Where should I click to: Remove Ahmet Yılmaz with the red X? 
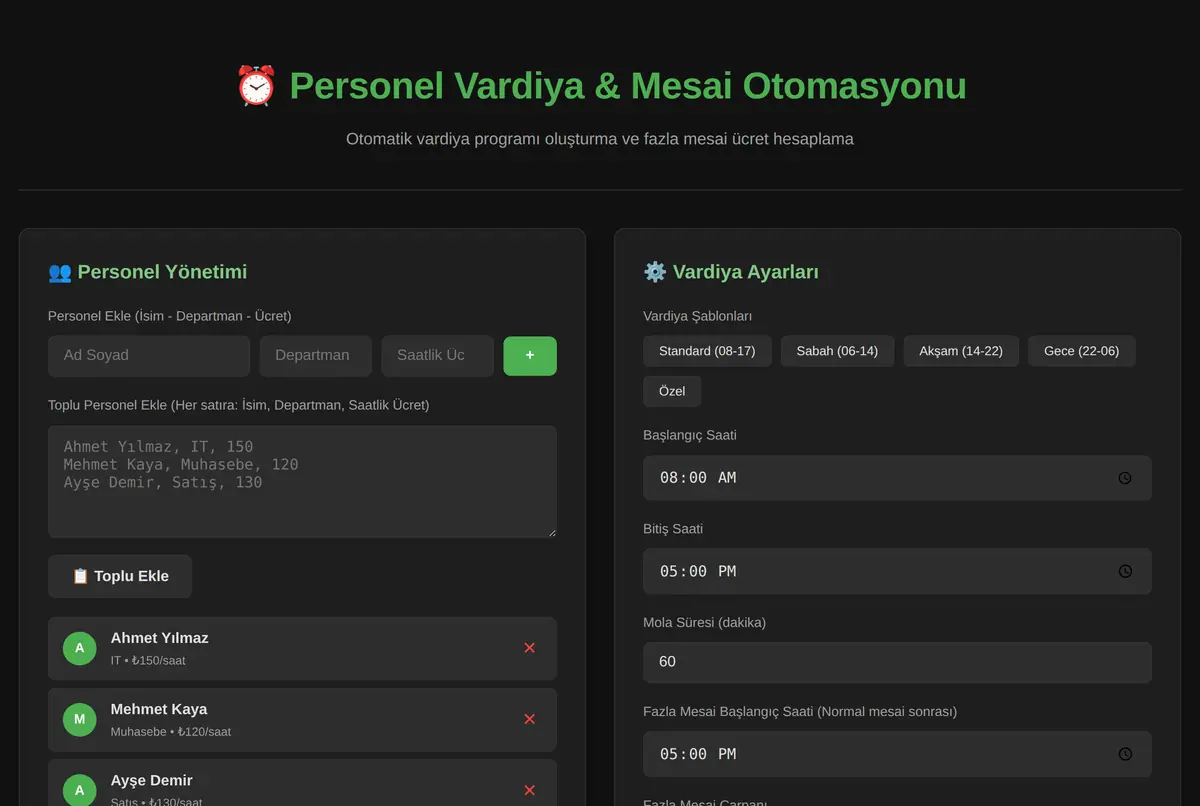coord(529,648)
